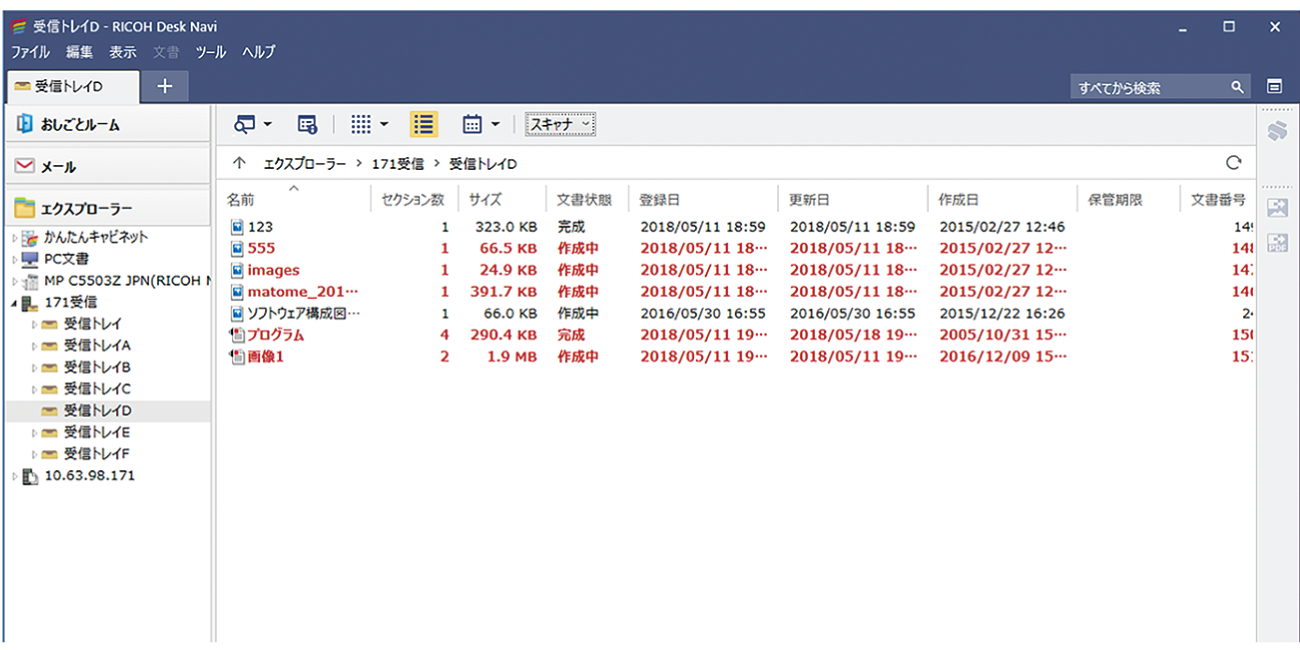Open the ファイル menu
1300x650 pixels.
pyautogui.click(x=30, y=52)
